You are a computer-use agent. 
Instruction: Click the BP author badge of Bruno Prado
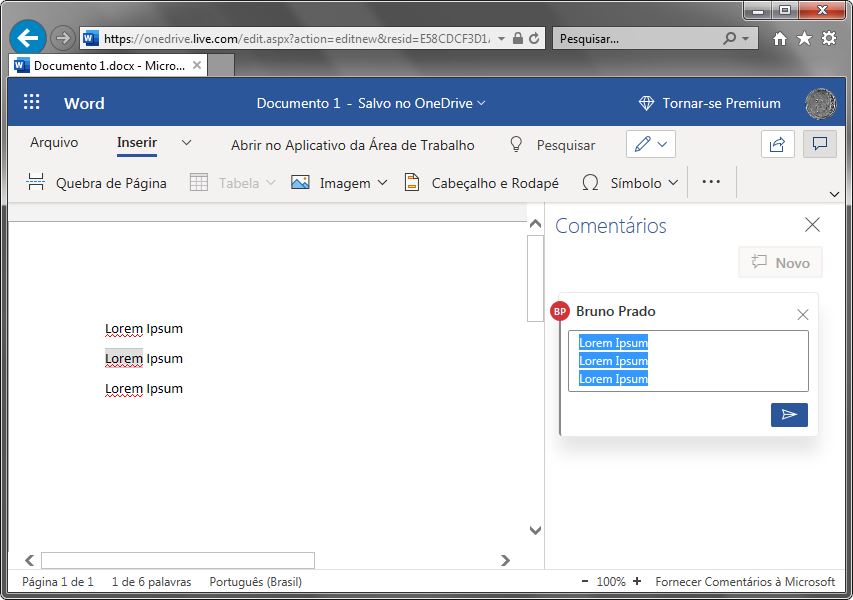(560, 311)
